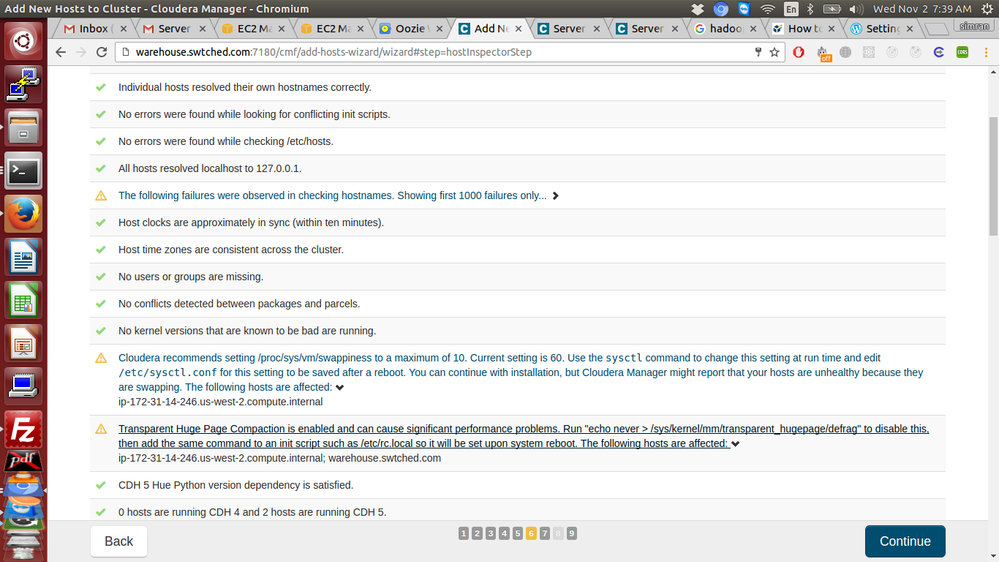Open the grey globe extension icon
This screenshot has width=999, height=562.
pyautogui.click(x=845, y=52)
